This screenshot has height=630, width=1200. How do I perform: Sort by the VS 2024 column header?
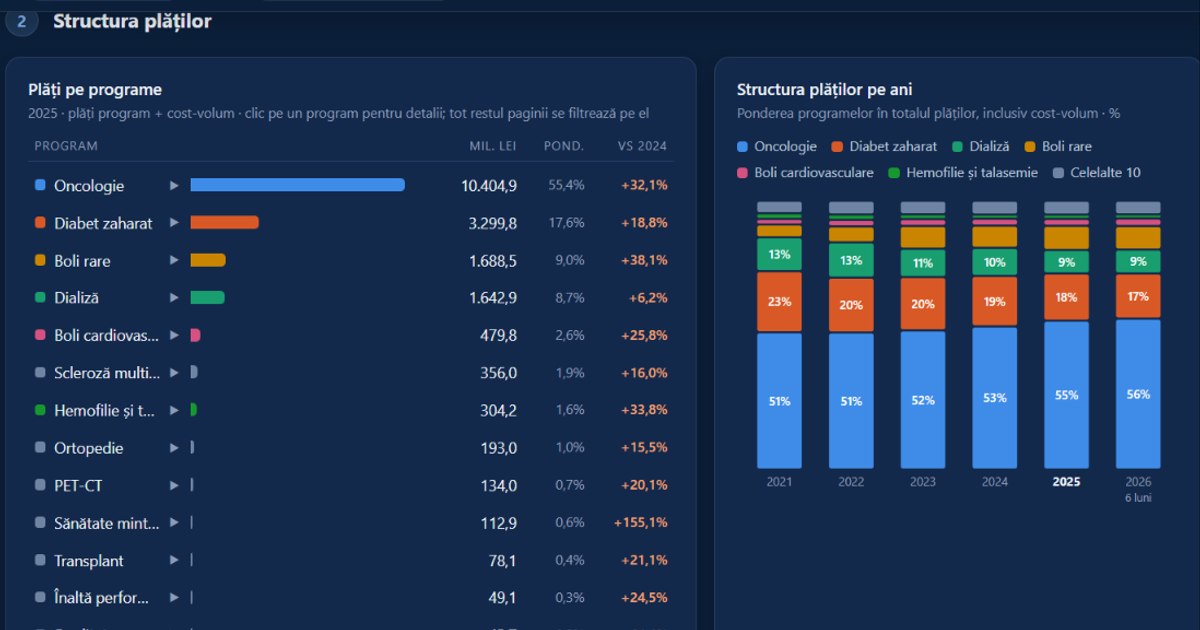(642, 146)
